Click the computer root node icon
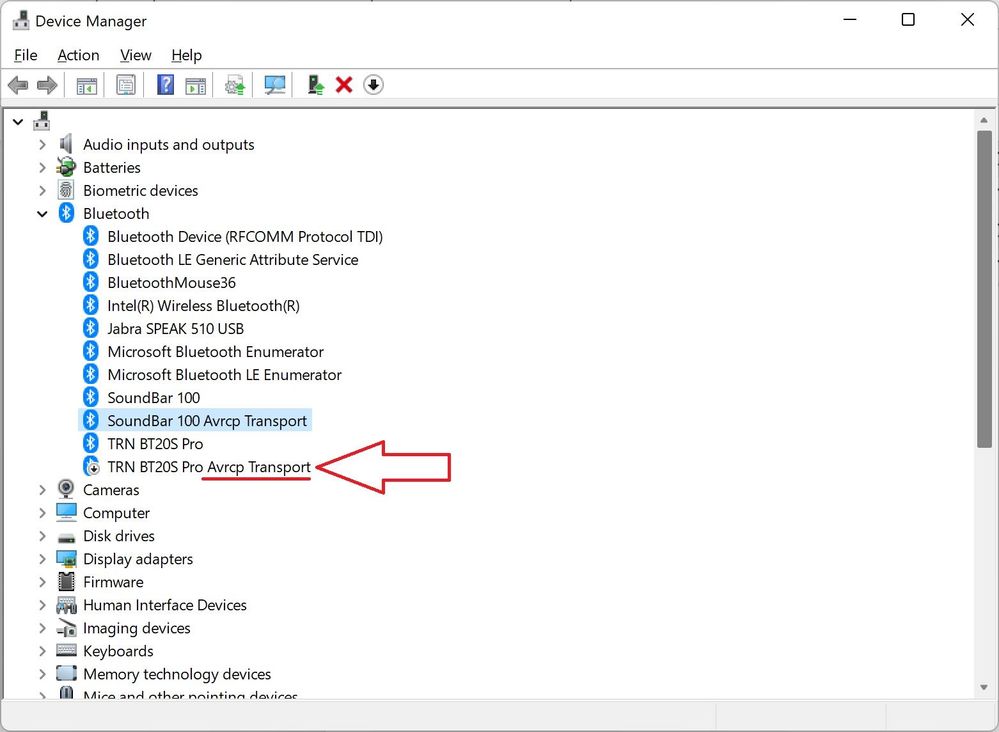Screen dimensions: 999x732 coord(42,120)
